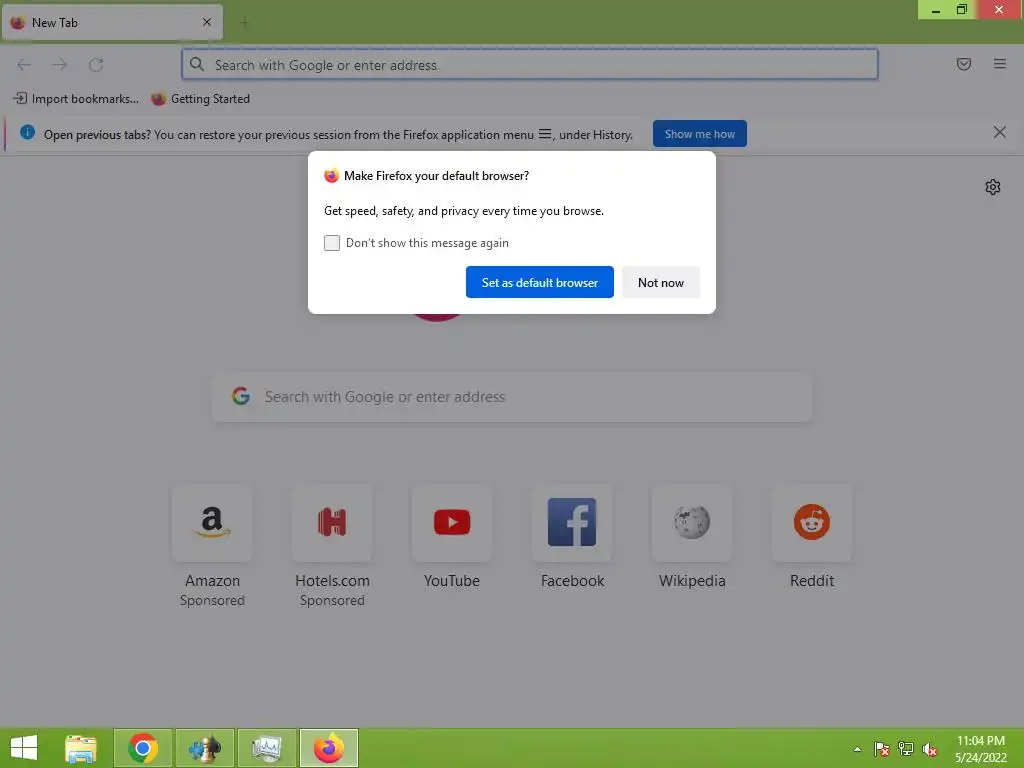1024x768 pixels.
Task: Click the search magnifier in address bar
Action: click(197, 64)
